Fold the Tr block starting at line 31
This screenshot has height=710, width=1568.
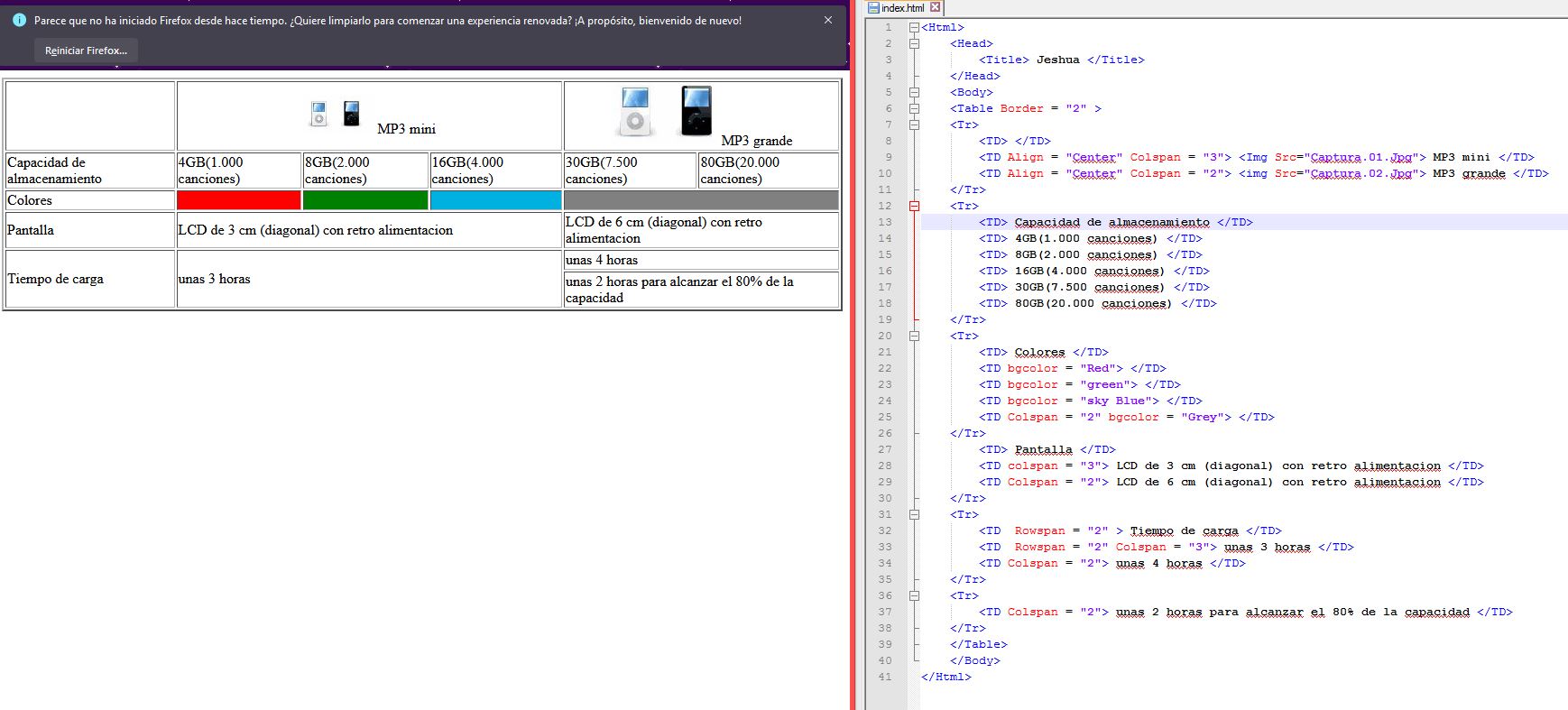(x=914, y=514)
